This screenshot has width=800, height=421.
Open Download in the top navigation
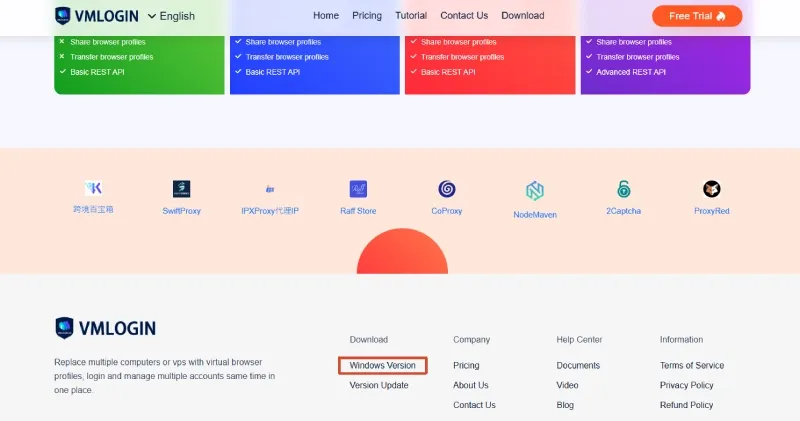(x=522, y=15)
